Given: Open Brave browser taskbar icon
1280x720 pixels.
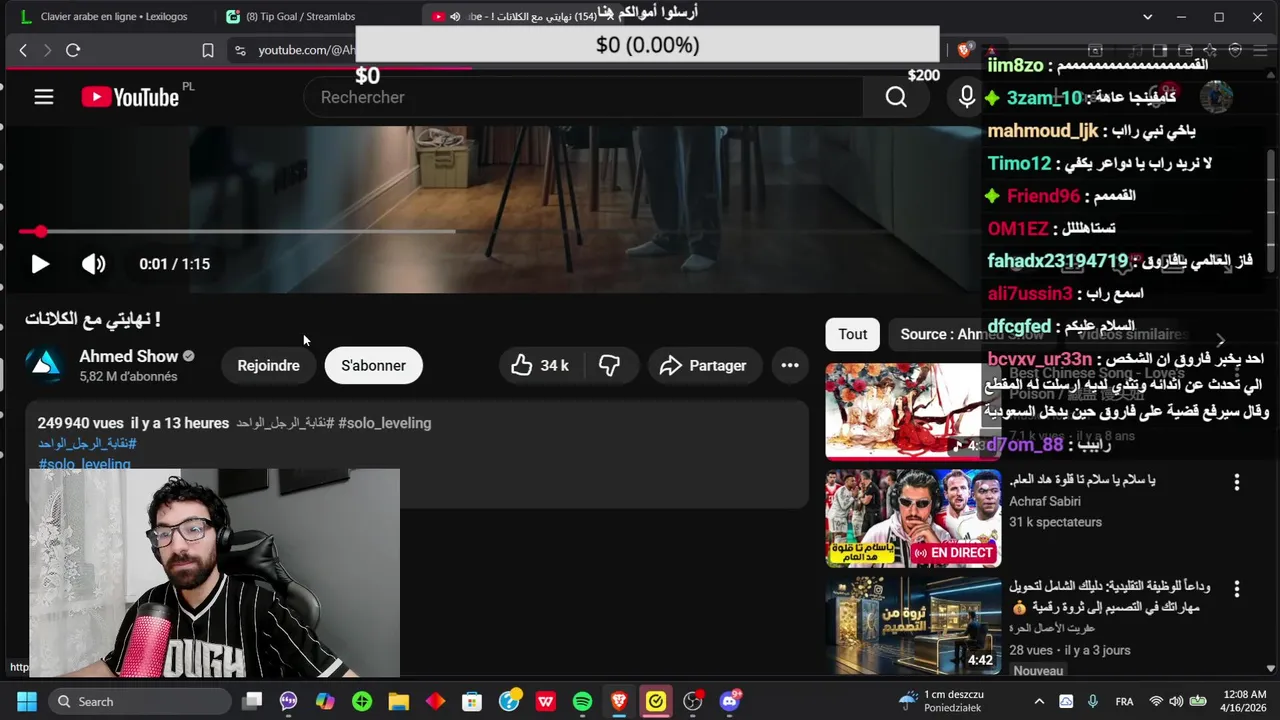Looking at the screenshot, I should click(619, 701).
